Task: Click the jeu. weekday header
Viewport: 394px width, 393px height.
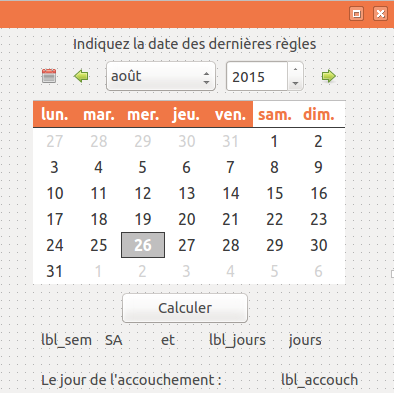Action: (186, 114)
